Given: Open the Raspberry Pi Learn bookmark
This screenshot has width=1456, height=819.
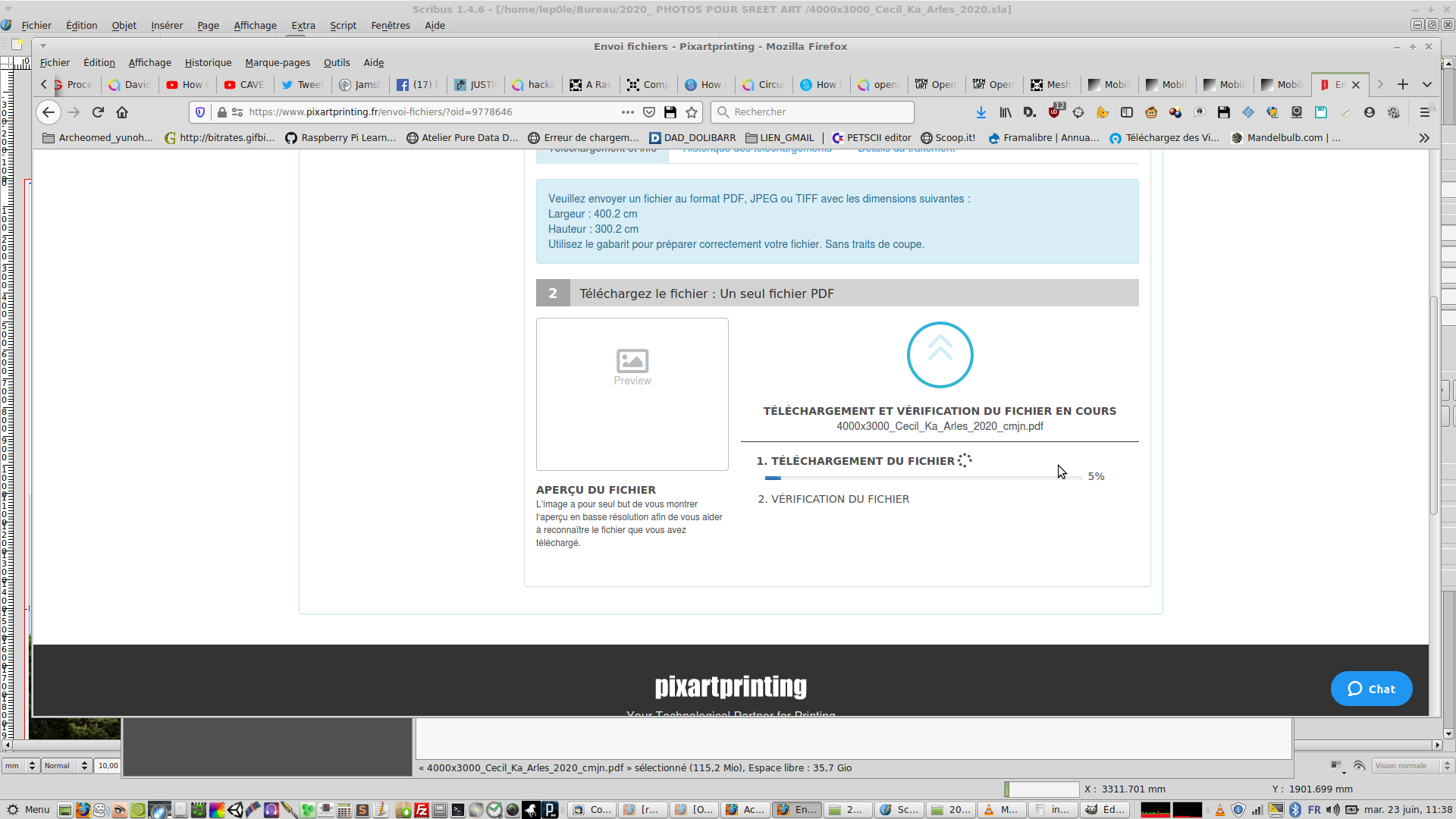Looking at the screenshot, I should [340, 138].
